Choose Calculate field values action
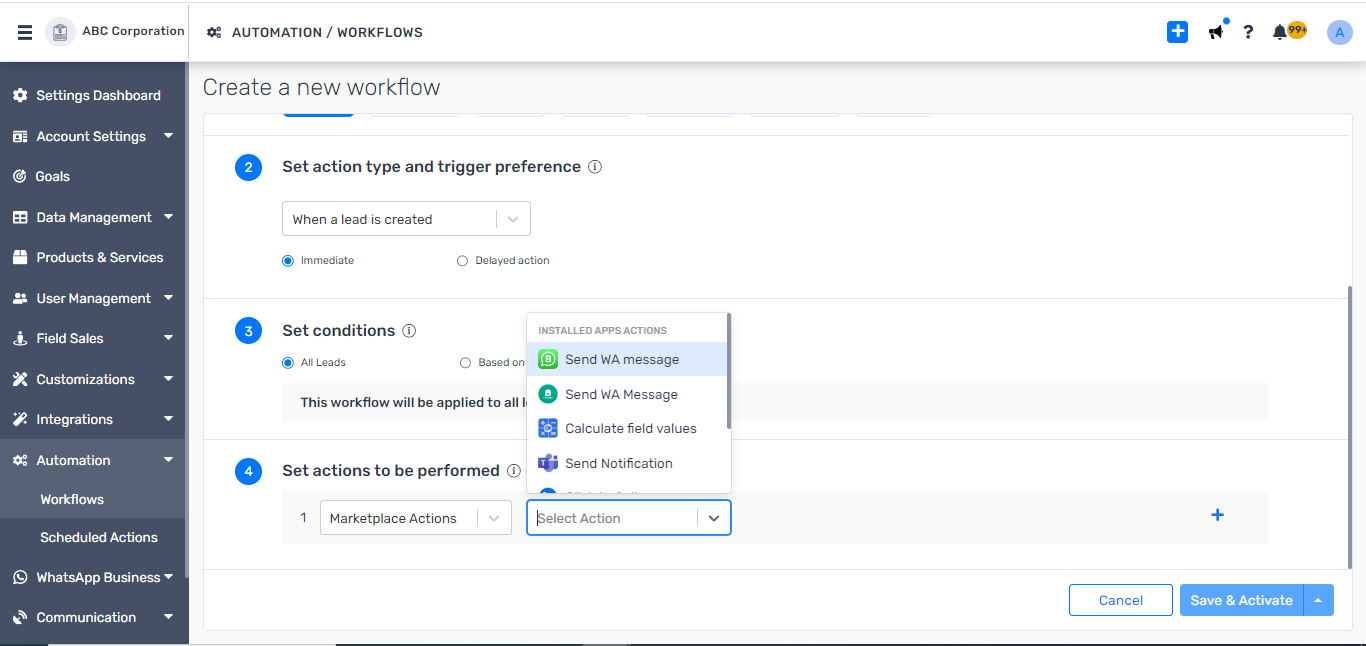The width and height of the screenshot is (1366, 646). [x=627, y=428]
